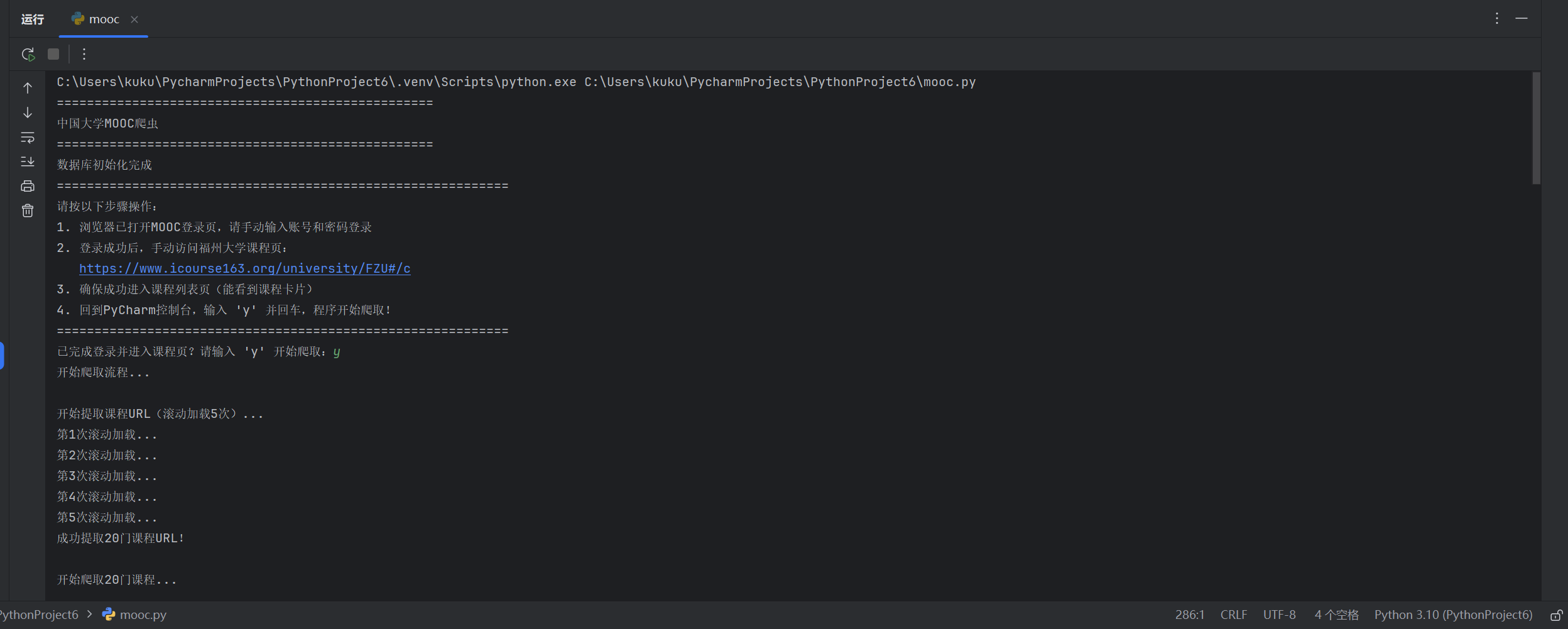Screen dimensions: 1568x629
Task: Open UTF-8 file encoding selector
Action: coord(1279,615)
